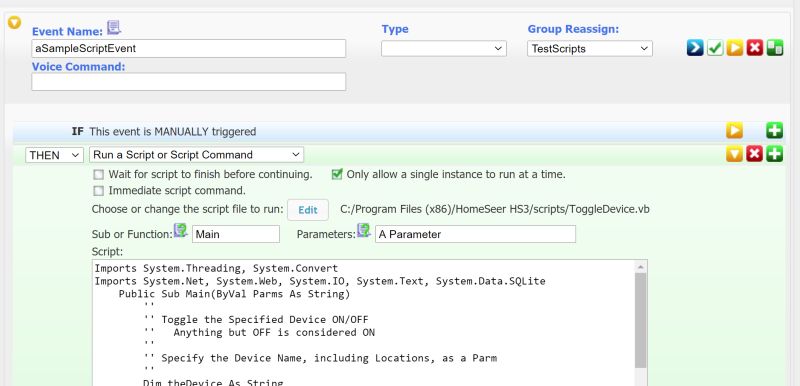This screenshot has width=800, height=386.
Task: Delete the event with the header red X
Action: click(x=755, y=48)
